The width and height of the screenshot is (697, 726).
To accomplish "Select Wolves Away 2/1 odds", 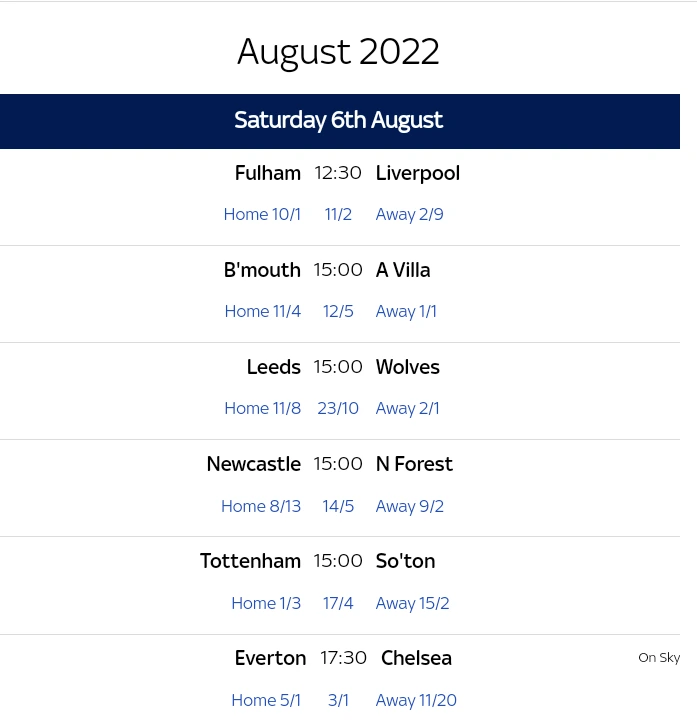I will (407, 408).
